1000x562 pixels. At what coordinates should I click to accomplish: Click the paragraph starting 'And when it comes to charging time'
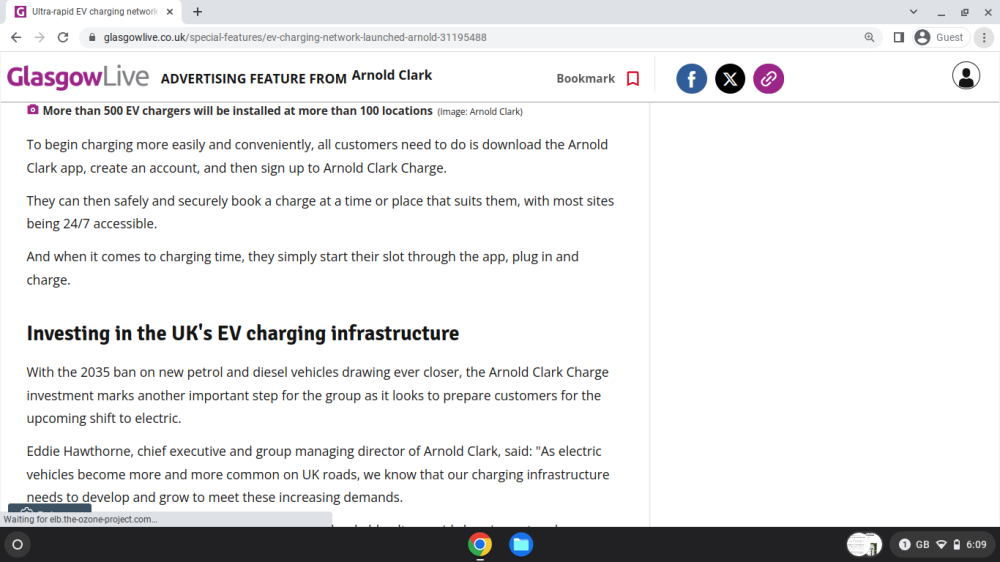(303, 268)
